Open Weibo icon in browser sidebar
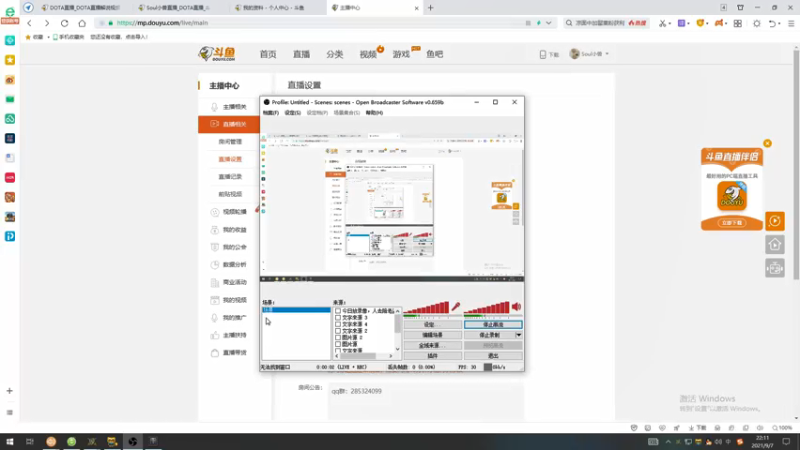Screen dimensions: 800x450 [10, 80]
